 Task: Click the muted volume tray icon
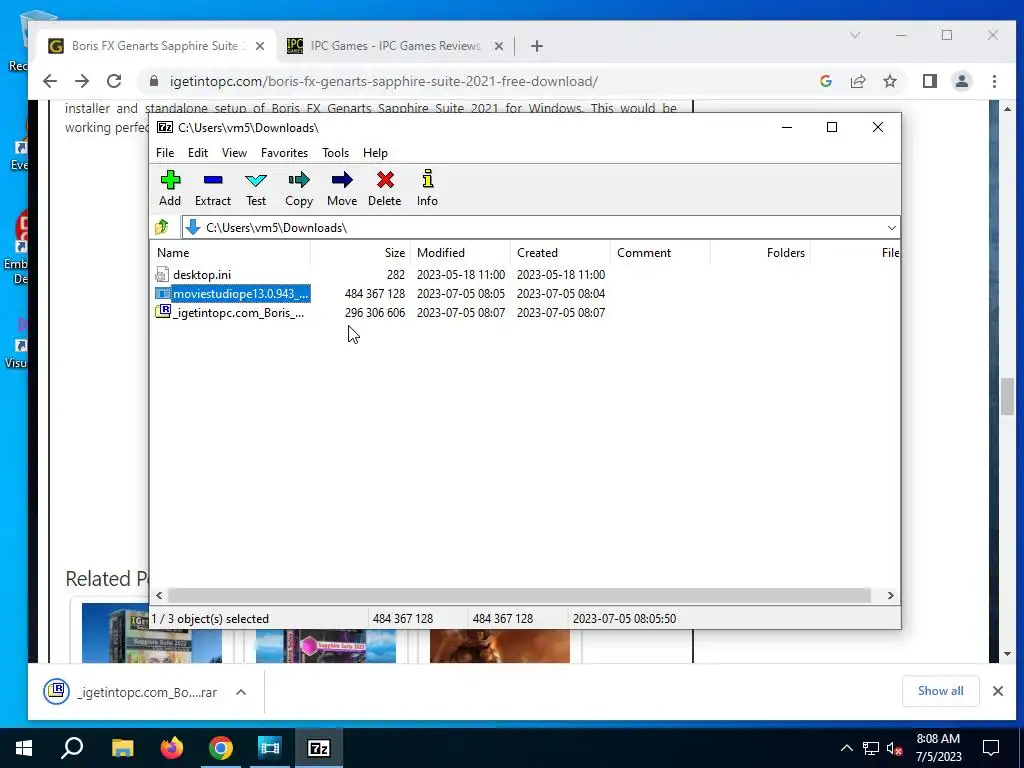[x=894, y=748]
